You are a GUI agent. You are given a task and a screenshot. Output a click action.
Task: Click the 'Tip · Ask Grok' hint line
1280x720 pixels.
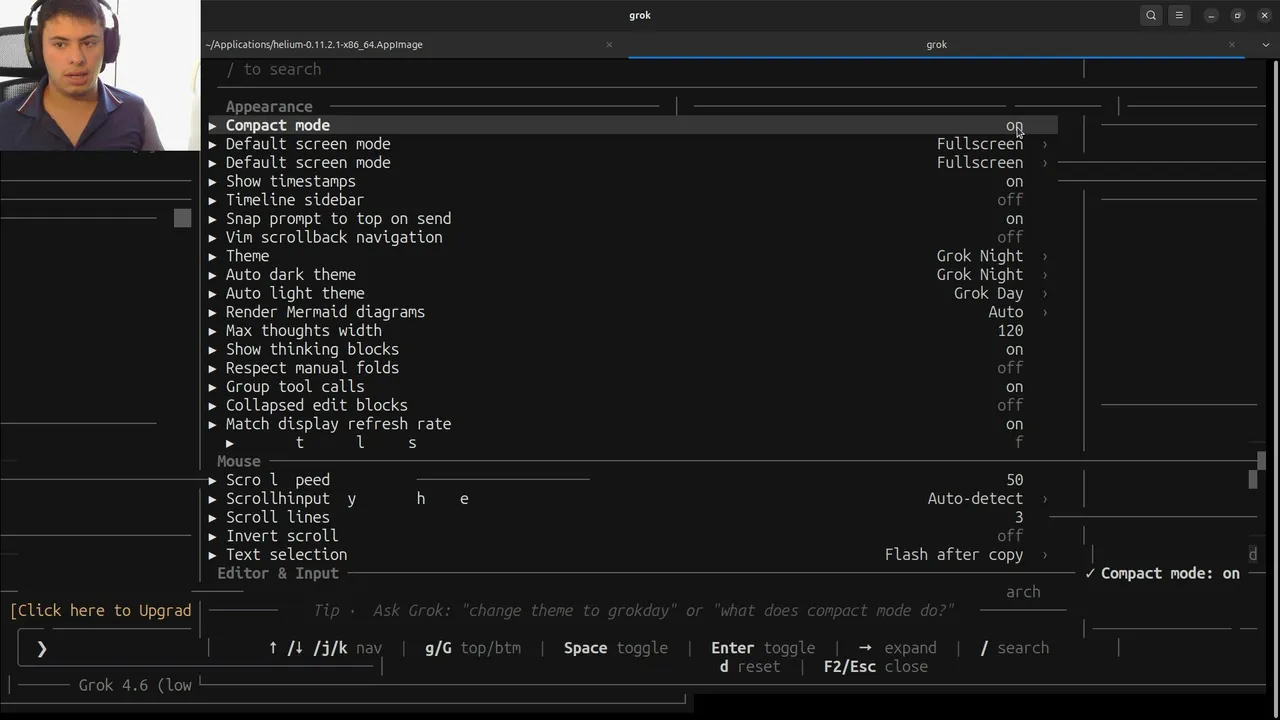(x=634, y=611)
